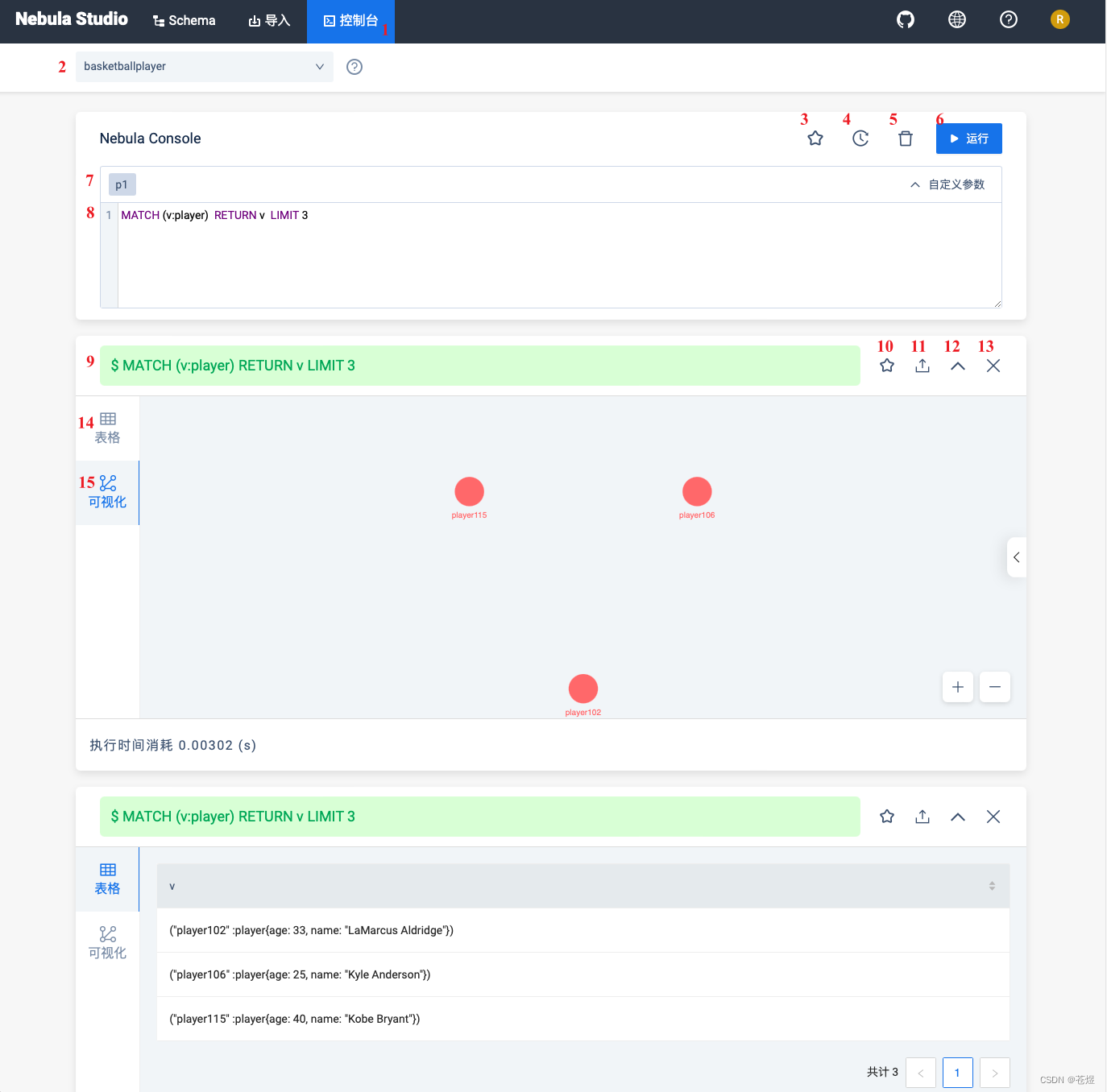Switch to the 控制台 console tab

tap(350, 21)
